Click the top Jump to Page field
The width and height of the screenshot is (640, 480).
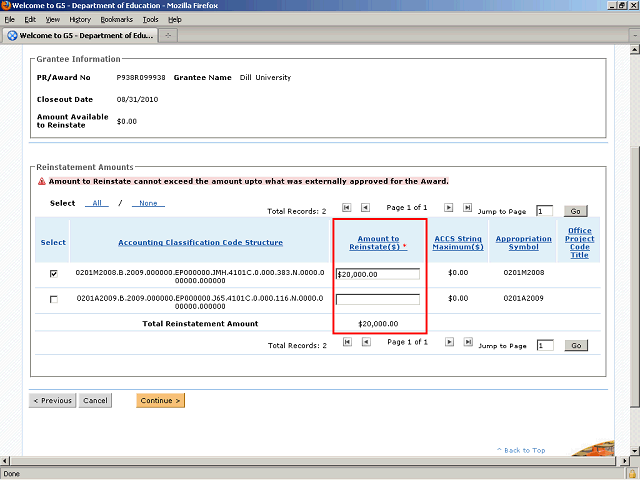click(544, 211)
